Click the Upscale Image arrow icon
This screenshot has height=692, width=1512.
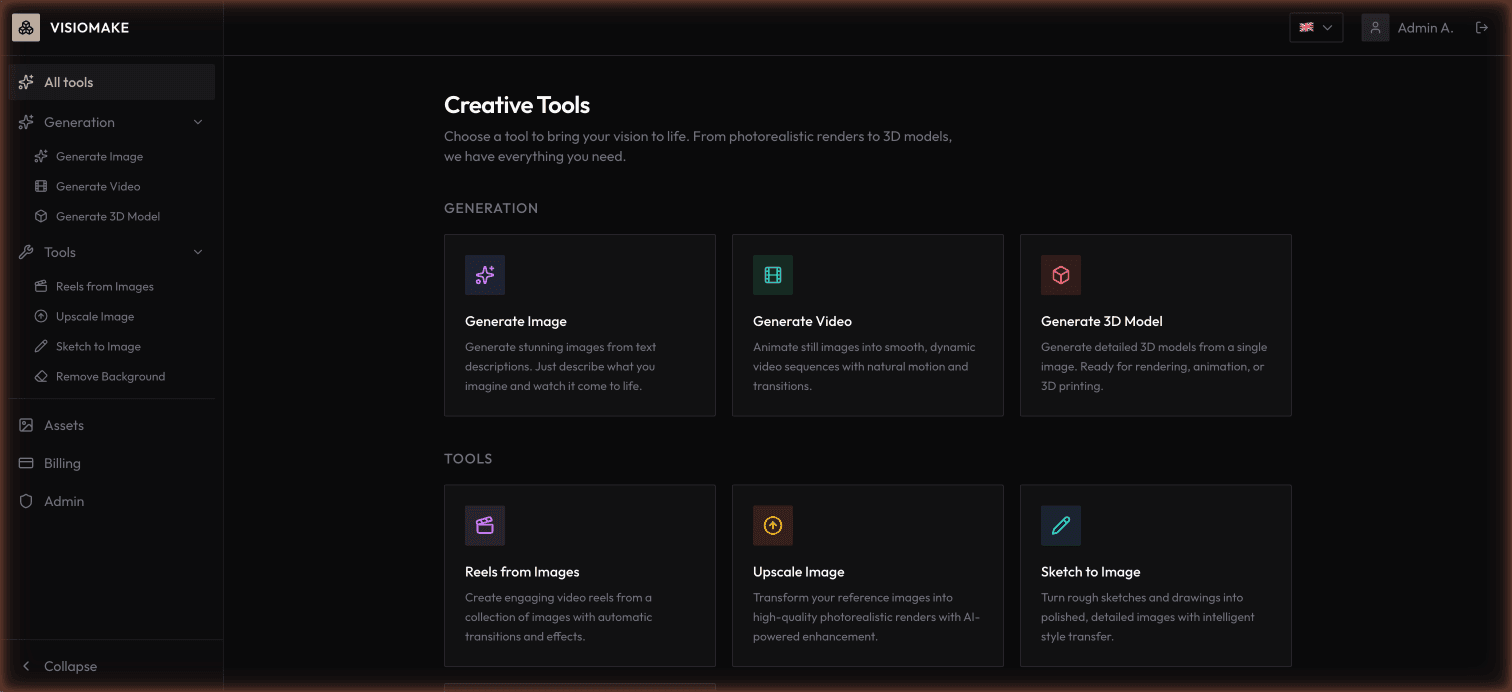(773, 525)
